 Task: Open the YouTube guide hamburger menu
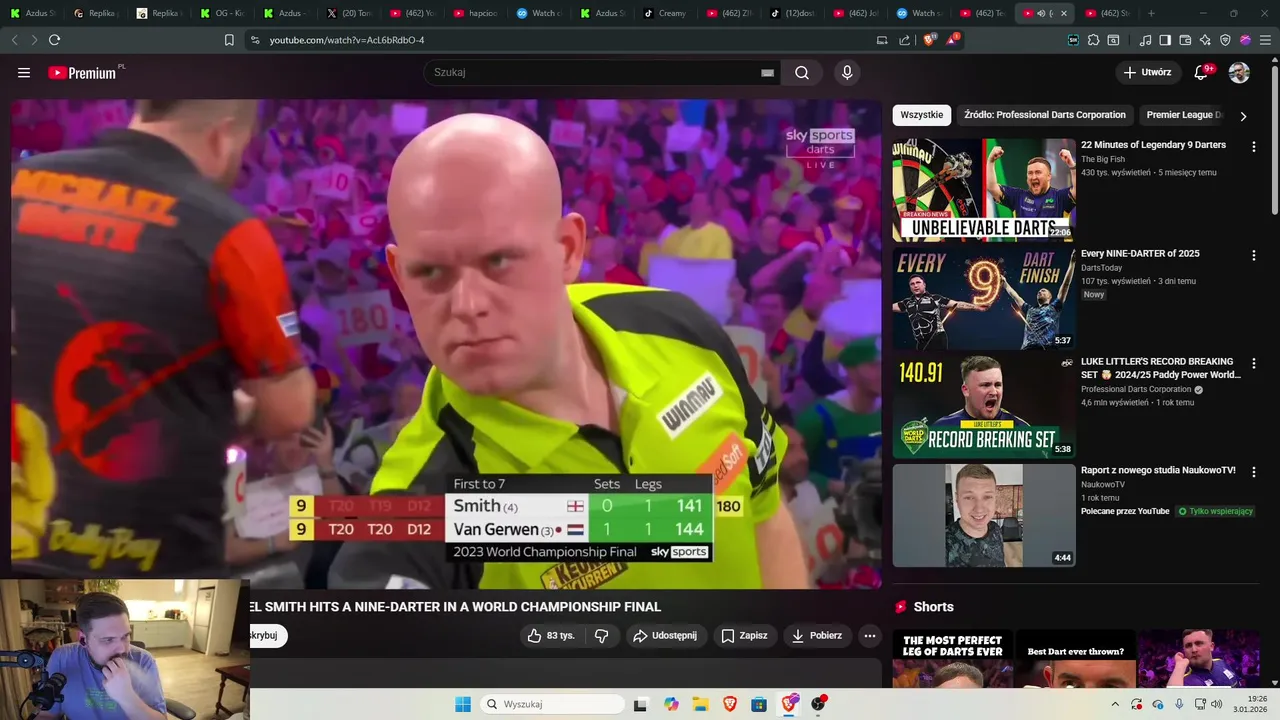tap(24, 73)
